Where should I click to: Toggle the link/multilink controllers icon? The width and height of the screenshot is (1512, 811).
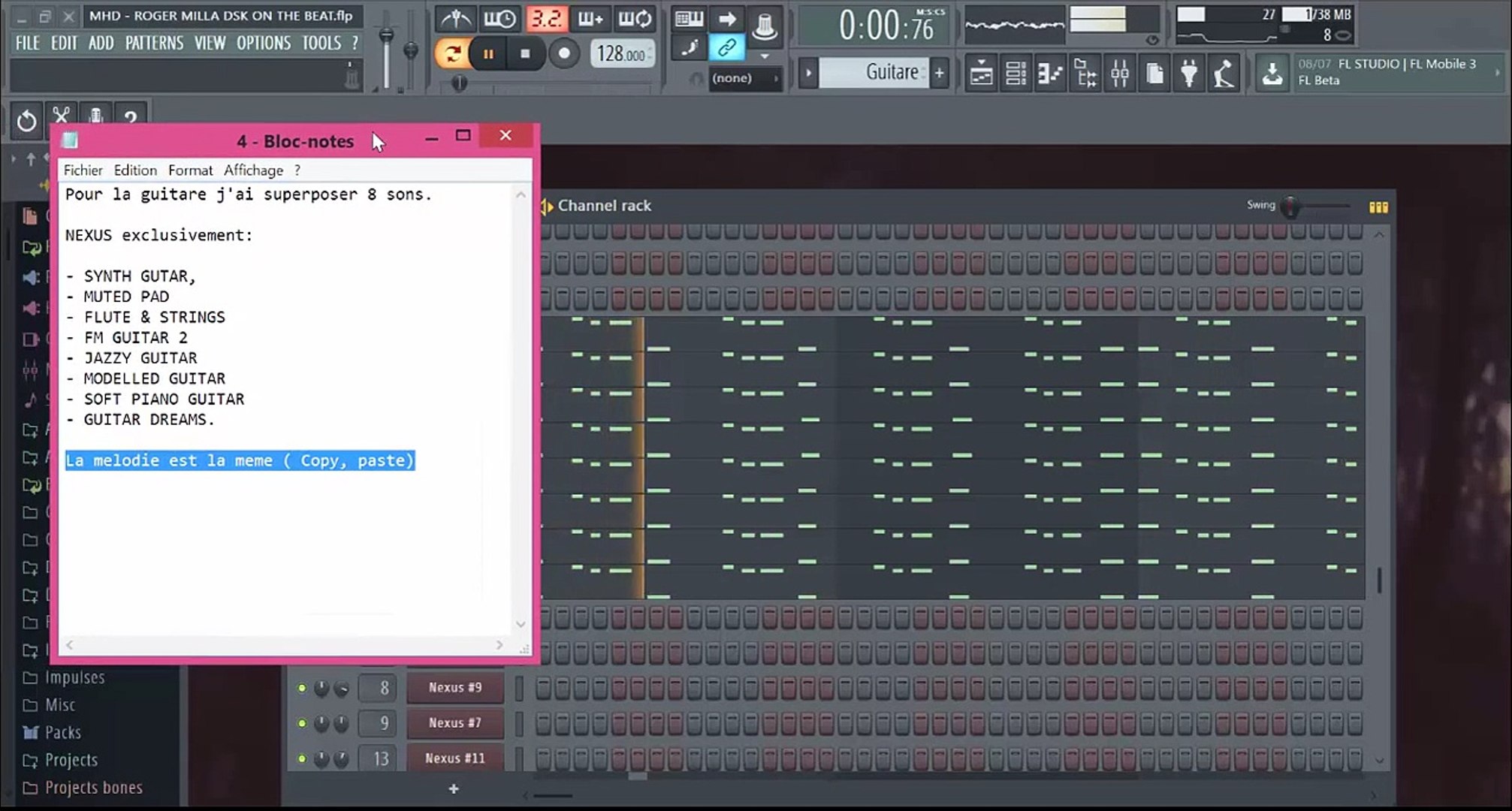726,49
